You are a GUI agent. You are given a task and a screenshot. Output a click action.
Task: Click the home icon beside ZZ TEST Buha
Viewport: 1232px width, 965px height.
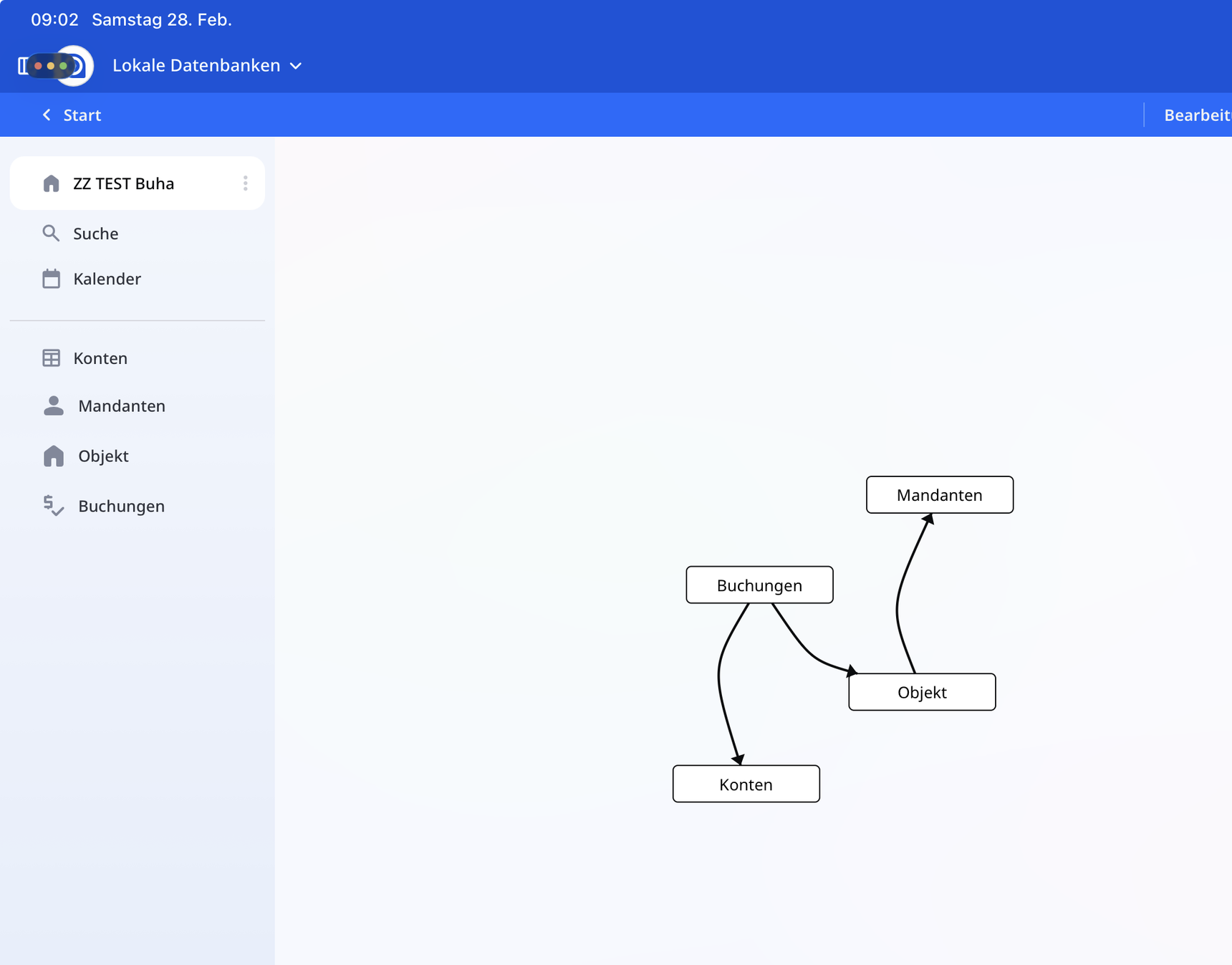tap(51, 183)
